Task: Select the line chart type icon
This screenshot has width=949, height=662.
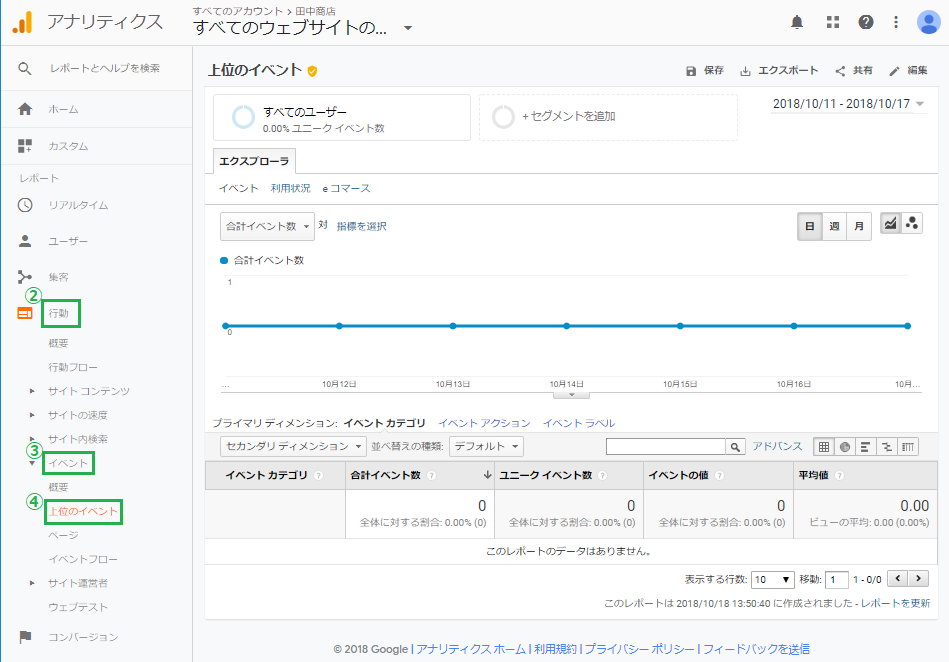Action: pyautogui.click(x=890, y=223)
